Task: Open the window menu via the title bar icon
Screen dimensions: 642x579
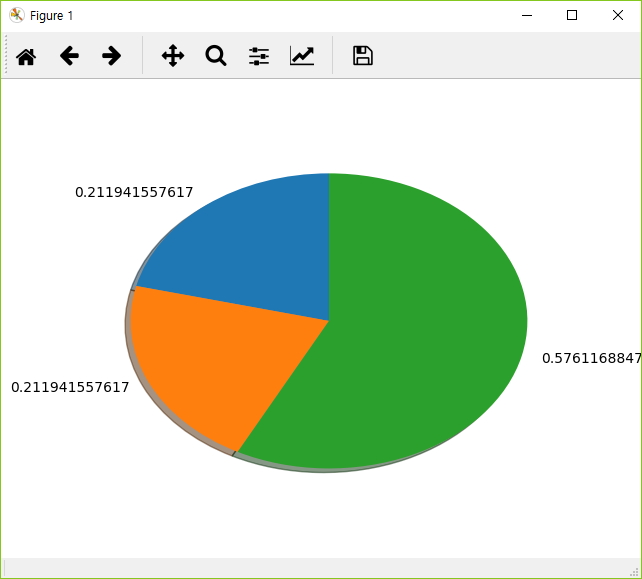Action: click(x=16, y=15)
